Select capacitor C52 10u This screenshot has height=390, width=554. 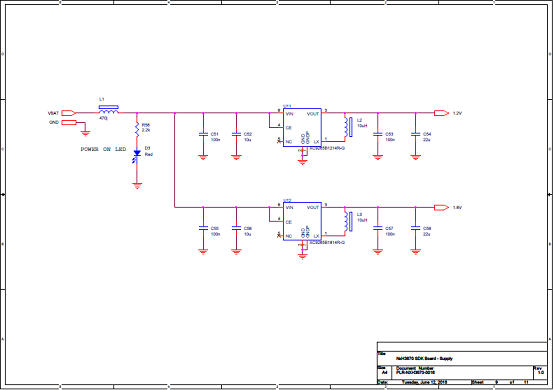point(236,135)
